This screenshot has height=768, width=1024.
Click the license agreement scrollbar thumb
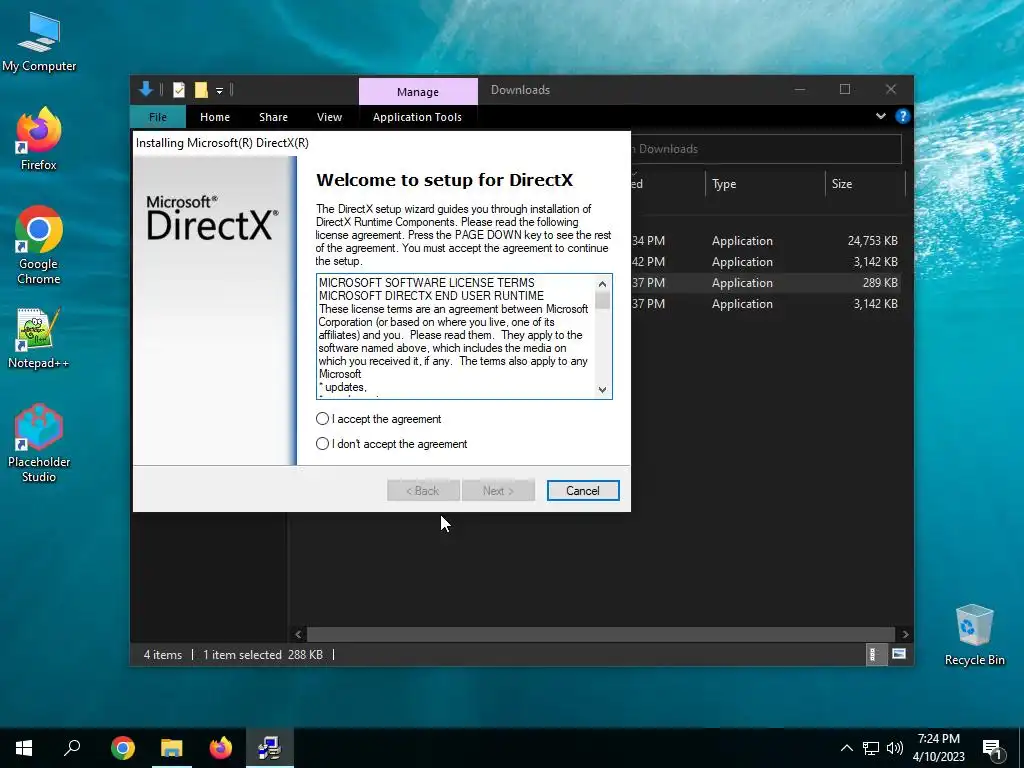tap(602, 300)
